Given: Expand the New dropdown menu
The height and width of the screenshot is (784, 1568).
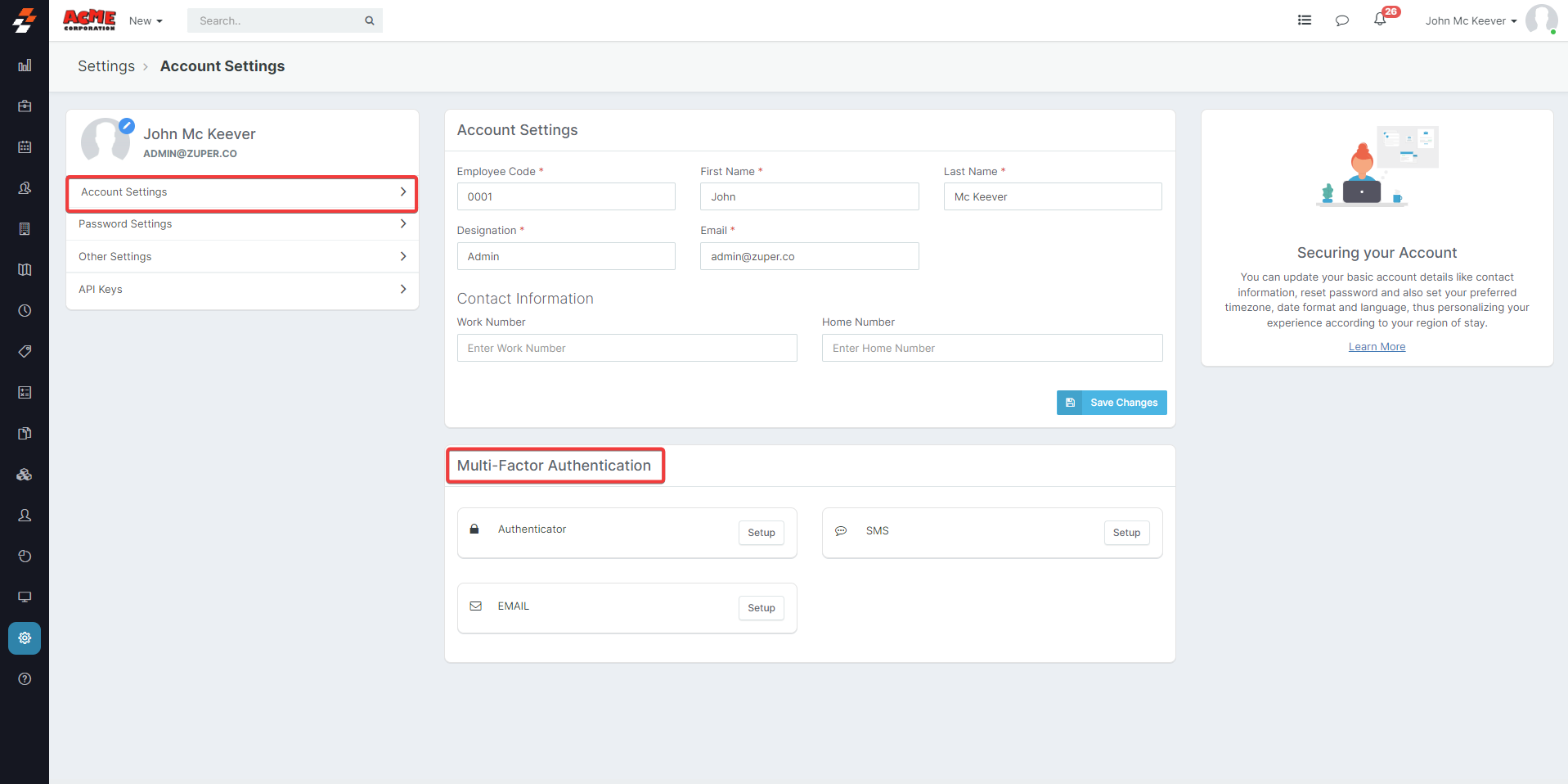Looking at the screenshot, I should [x=146, y=21].
